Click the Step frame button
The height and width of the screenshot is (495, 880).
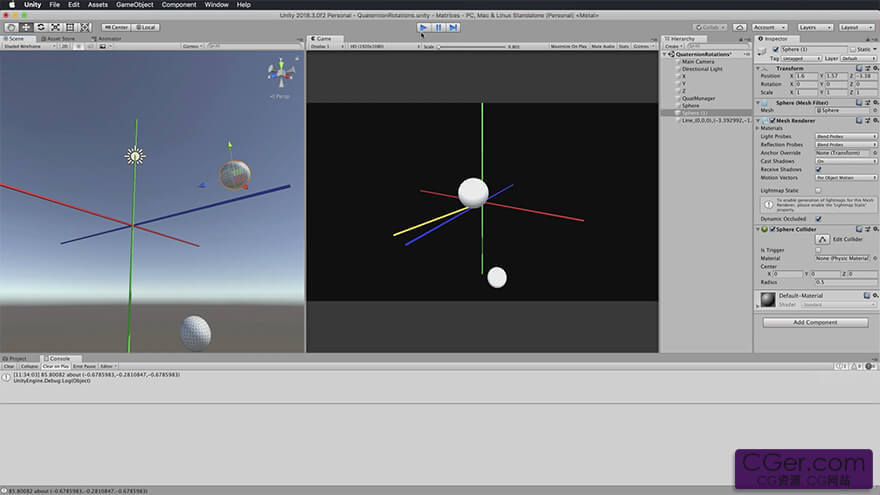(x=453, y=27)
